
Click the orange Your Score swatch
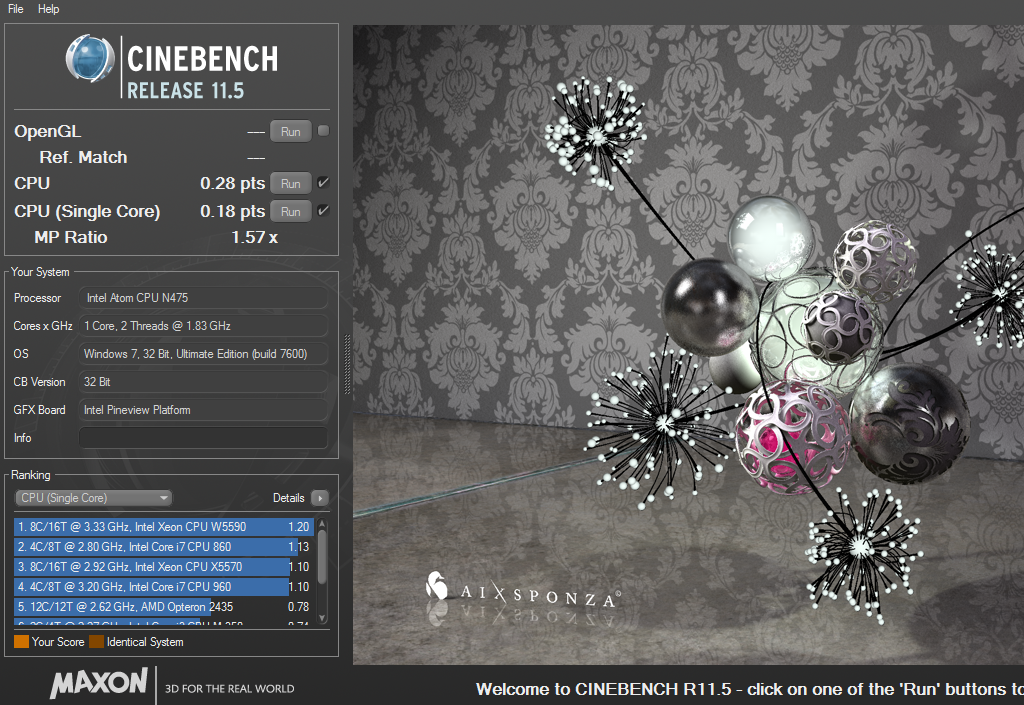coord(22,642)
